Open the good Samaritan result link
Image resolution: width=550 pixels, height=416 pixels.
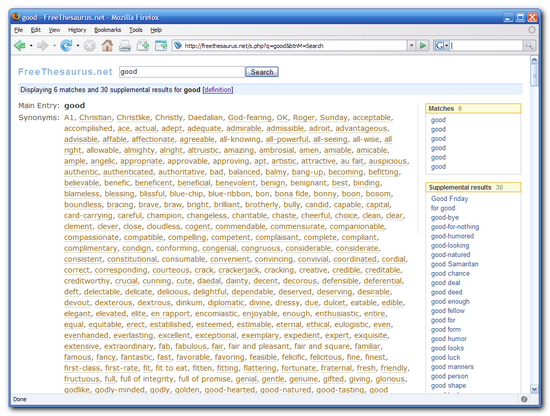455,264
